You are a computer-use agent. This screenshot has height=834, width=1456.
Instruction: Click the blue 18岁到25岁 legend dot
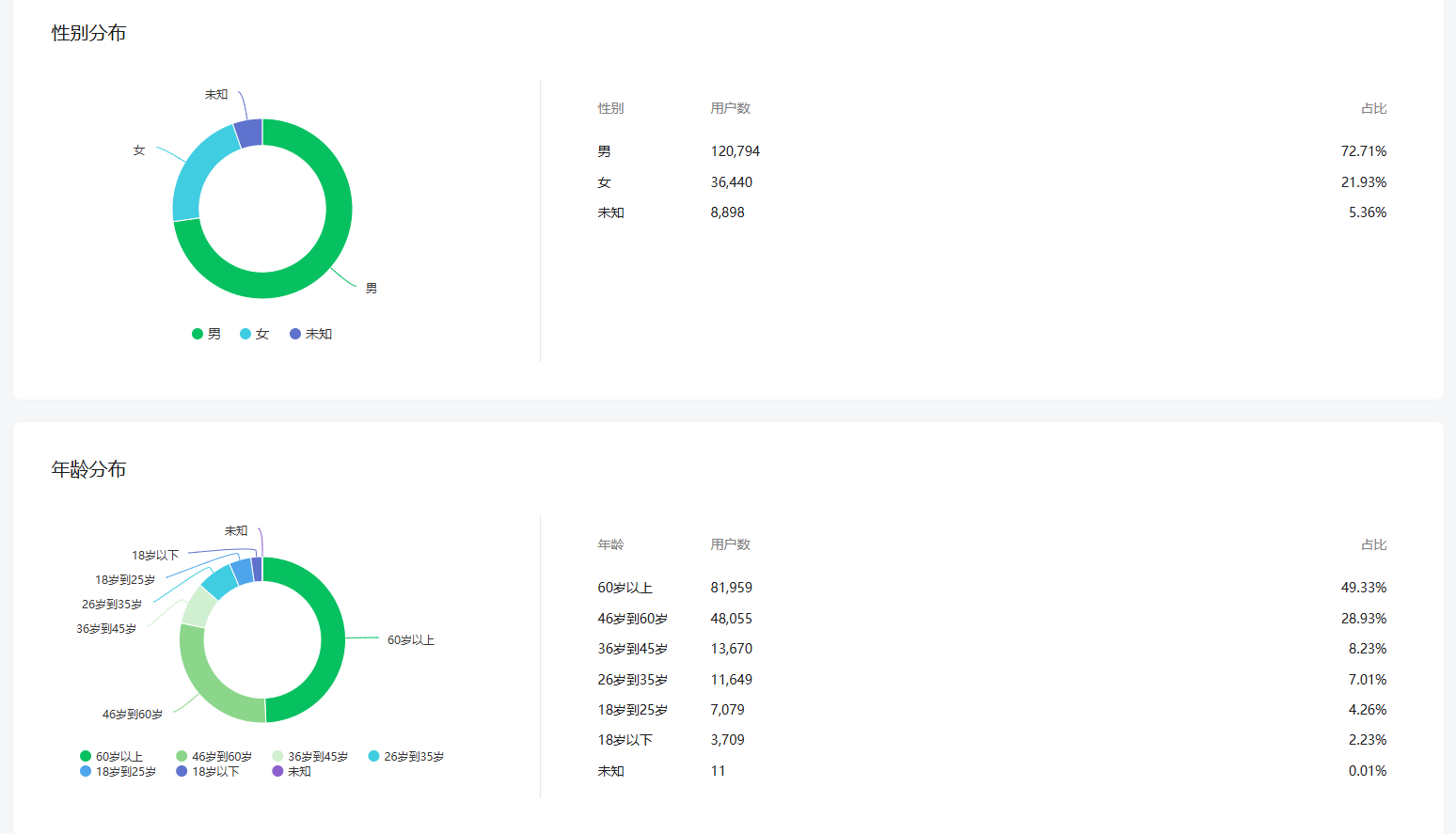point(86,771)
